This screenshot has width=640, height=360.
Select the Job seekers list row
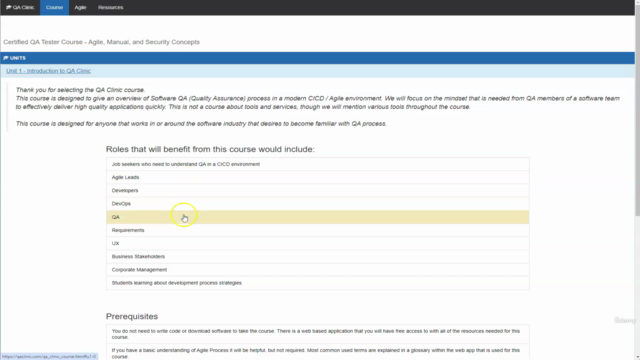[x=318, y=164]
